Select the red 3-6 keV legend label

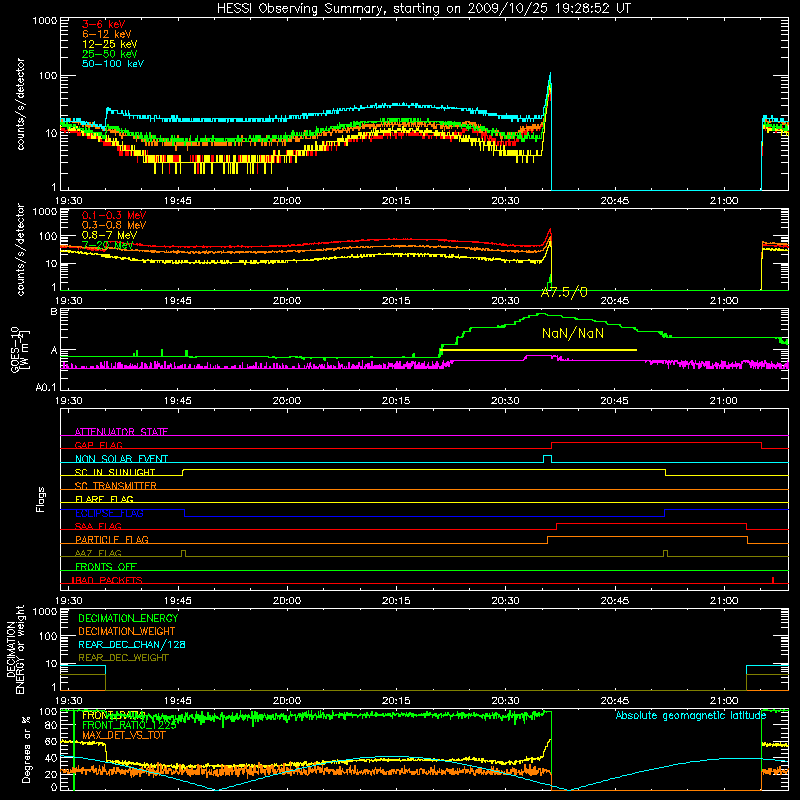[103, 24]
